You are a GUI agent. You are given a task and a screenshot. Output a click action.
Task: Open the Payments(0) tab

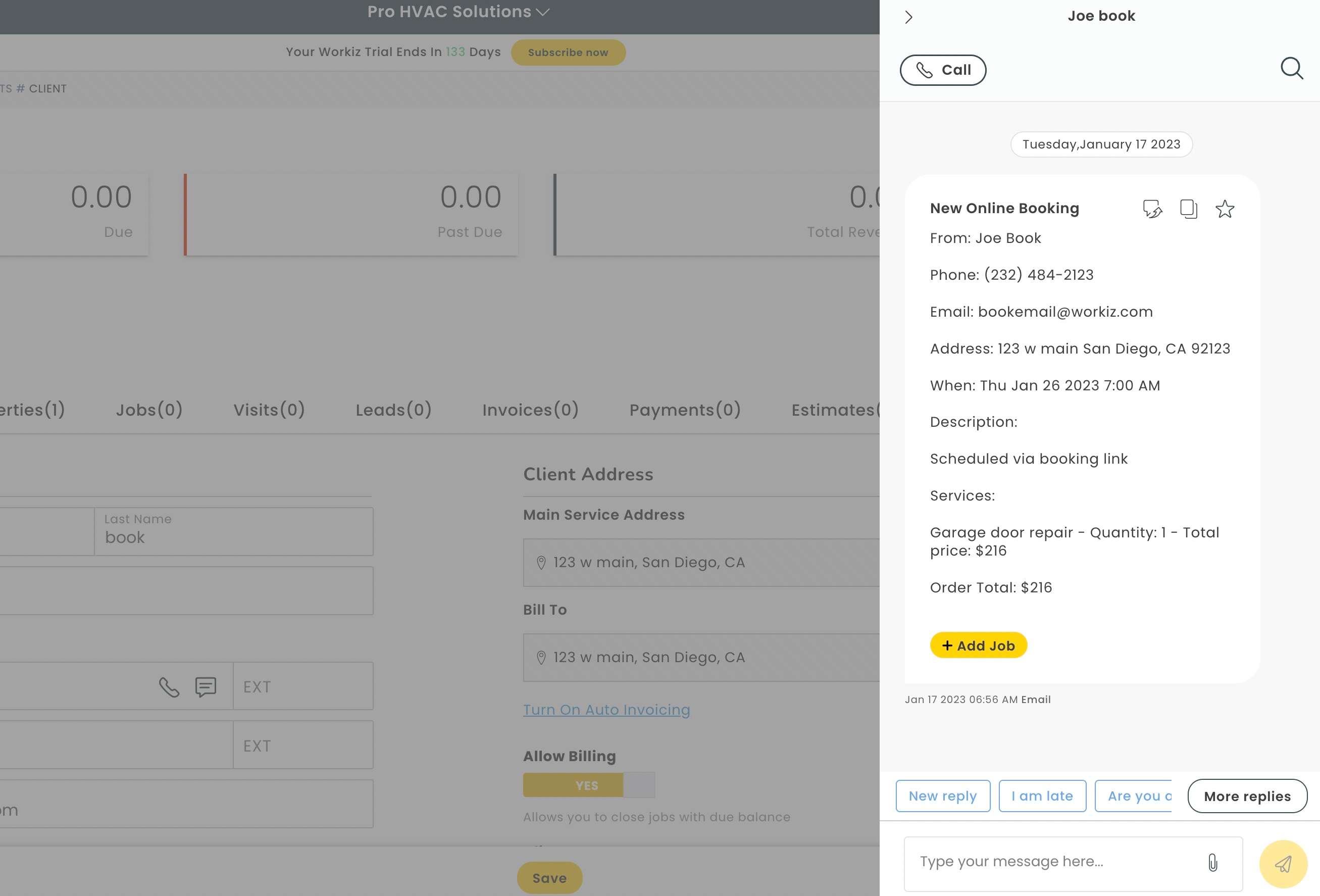(685, 410)
